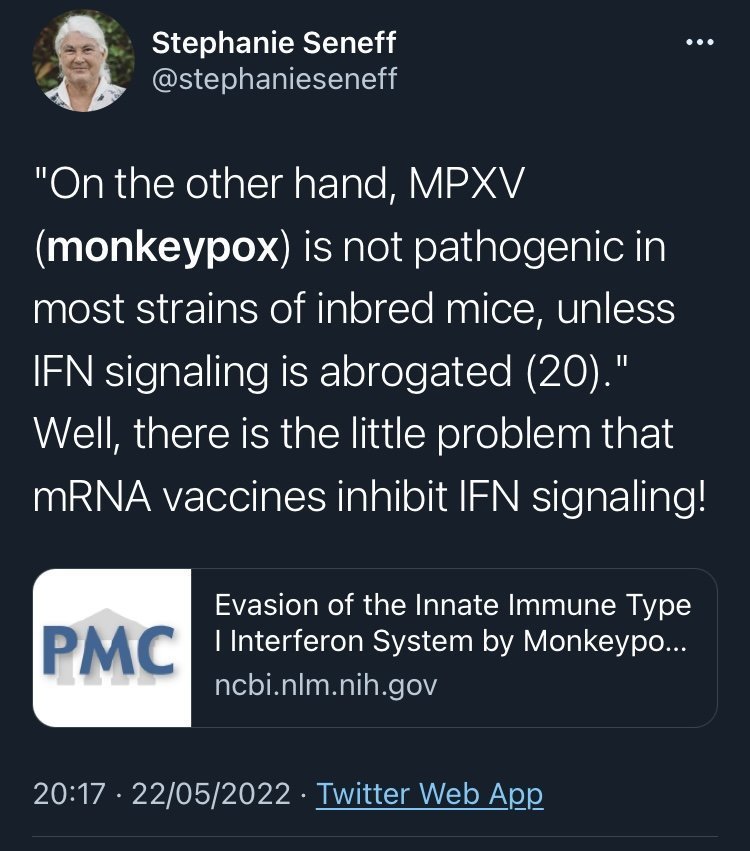Viewport: 750px width, 851px height.
Task: Click the @stephanieseneff handle
Action: click(274, 79)
